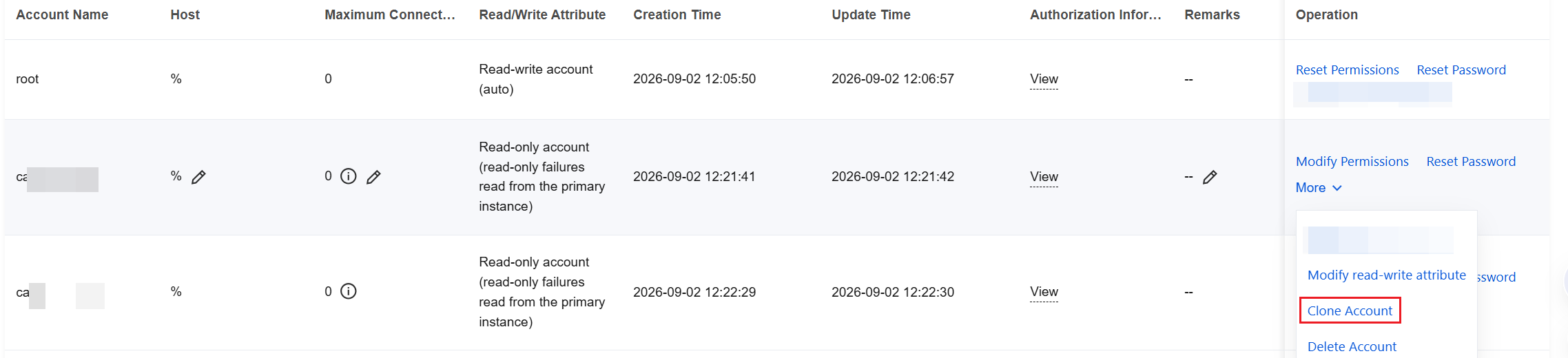The image size is (1568, 358).
Task: Select Clone Account from the menu
Action: click(x=1350, y=310)
